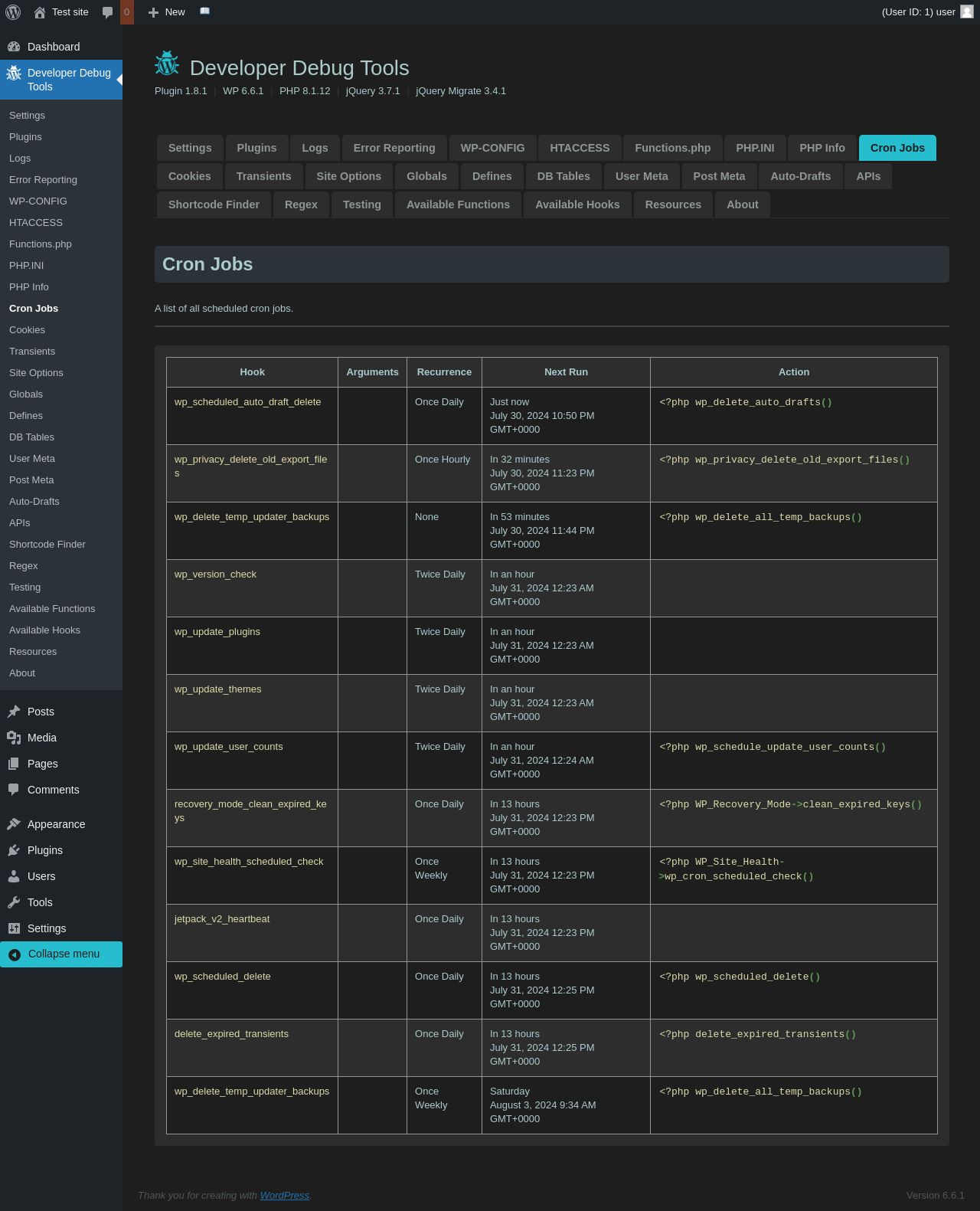Click the Appearance paintbrush icon

[x=14, y=824]
